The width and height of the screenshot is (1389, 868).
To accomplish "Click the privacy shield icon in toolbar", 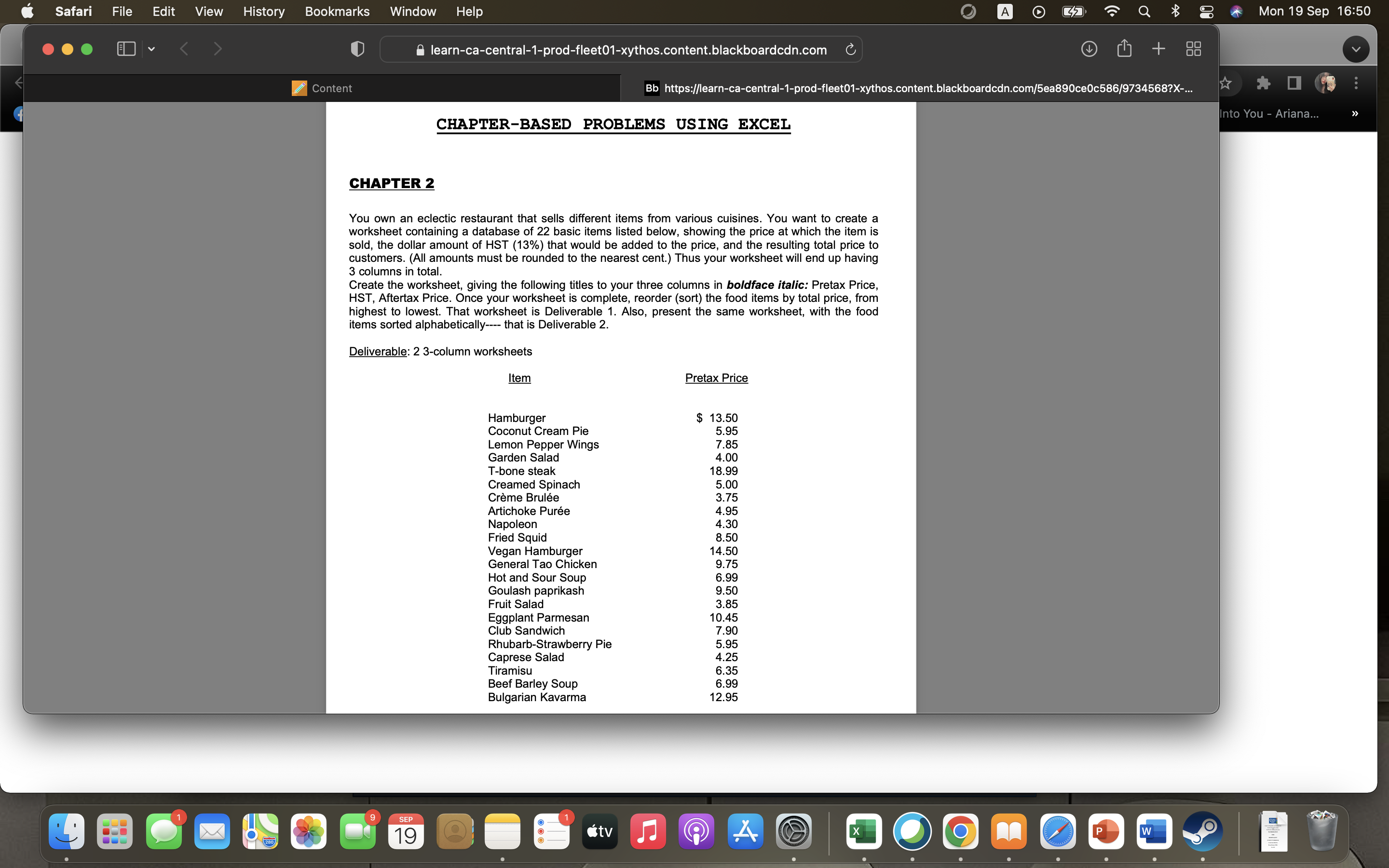I will [357, 49].
